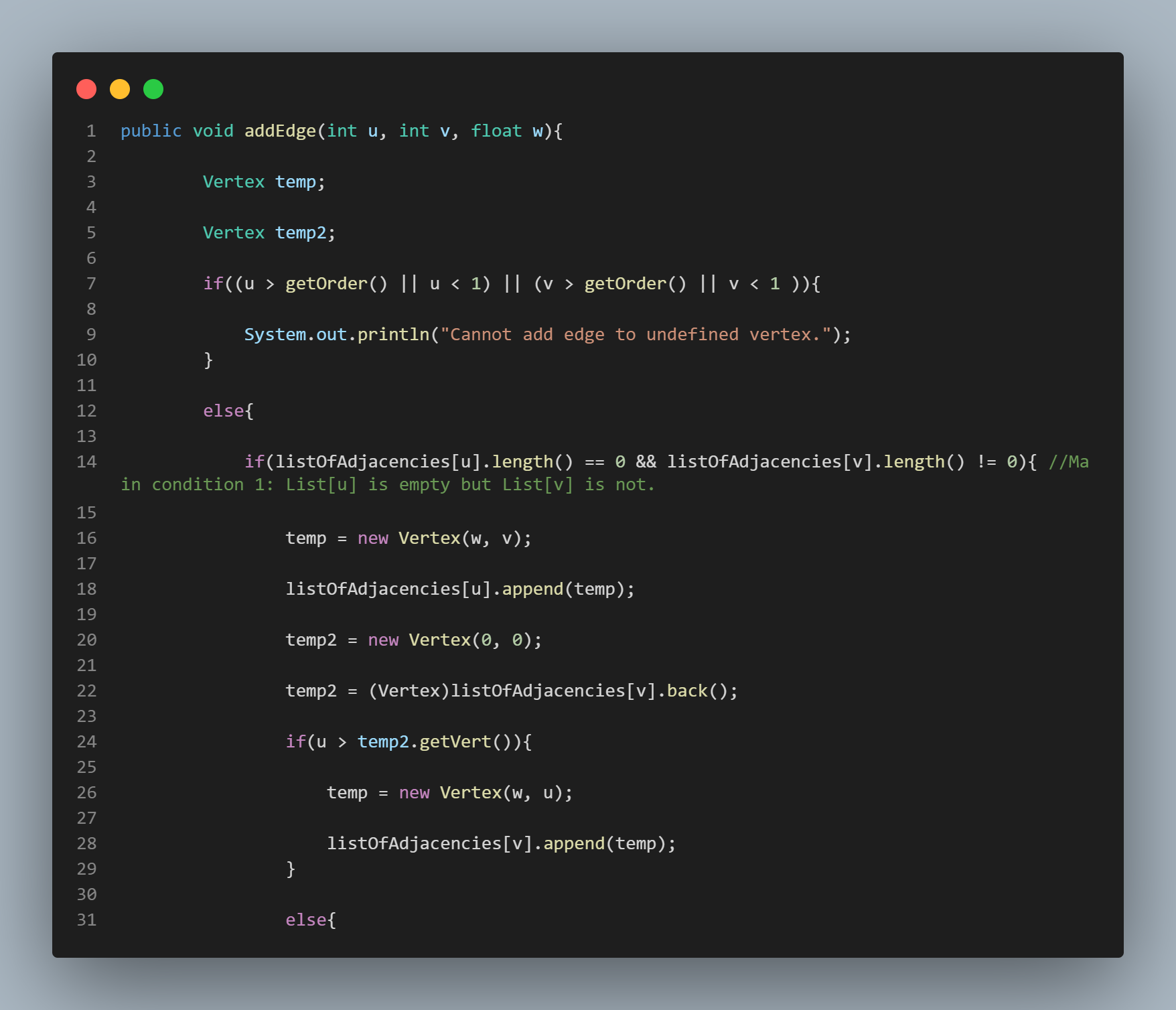
Task: Click the yellow minimize dot
Action: coord(120,89)
